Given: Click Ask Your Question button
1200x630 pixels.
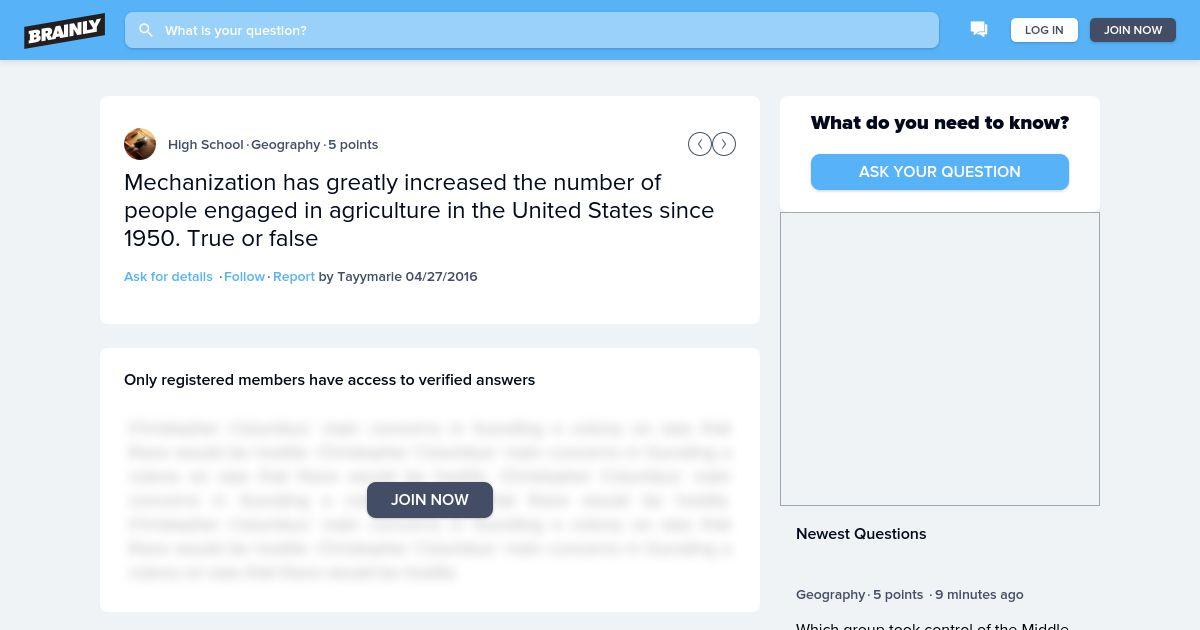Looking at the screenshot, I should point(940,172).
